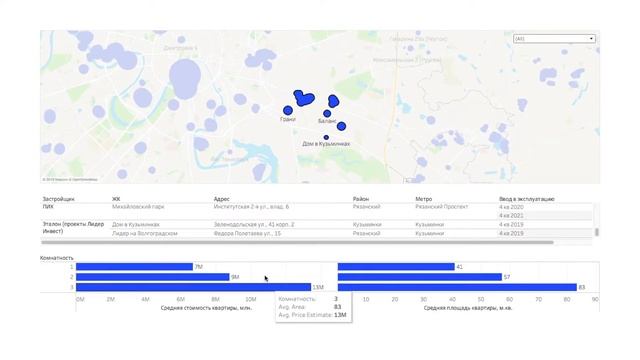This screenshot has height=360, width=640.
Task: Click the Метро column header
Action: 424,199
